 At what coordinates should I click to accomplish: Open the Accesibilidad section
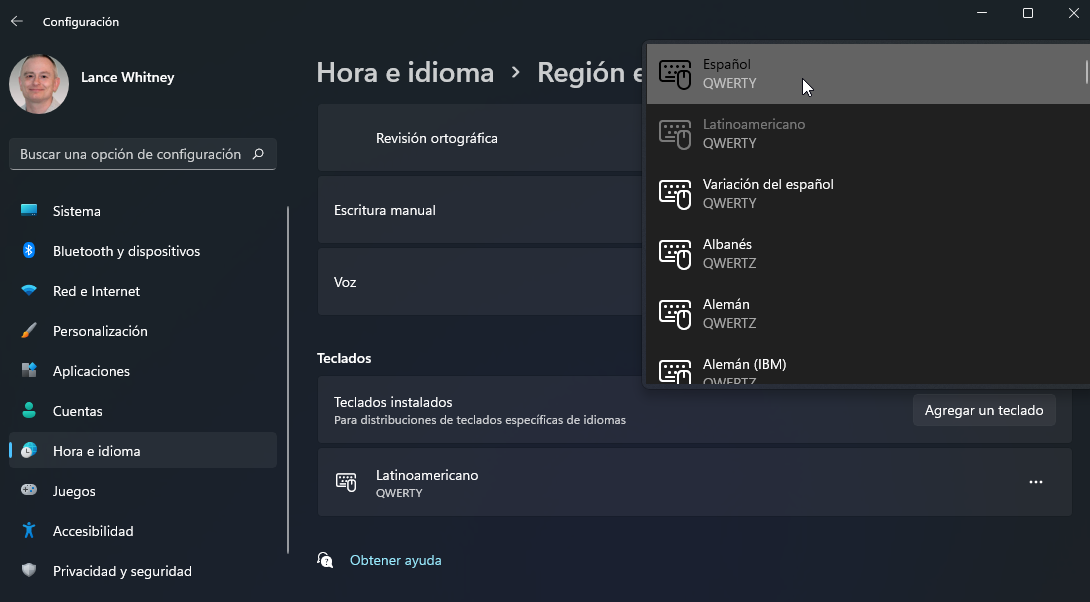click(92, 531)
